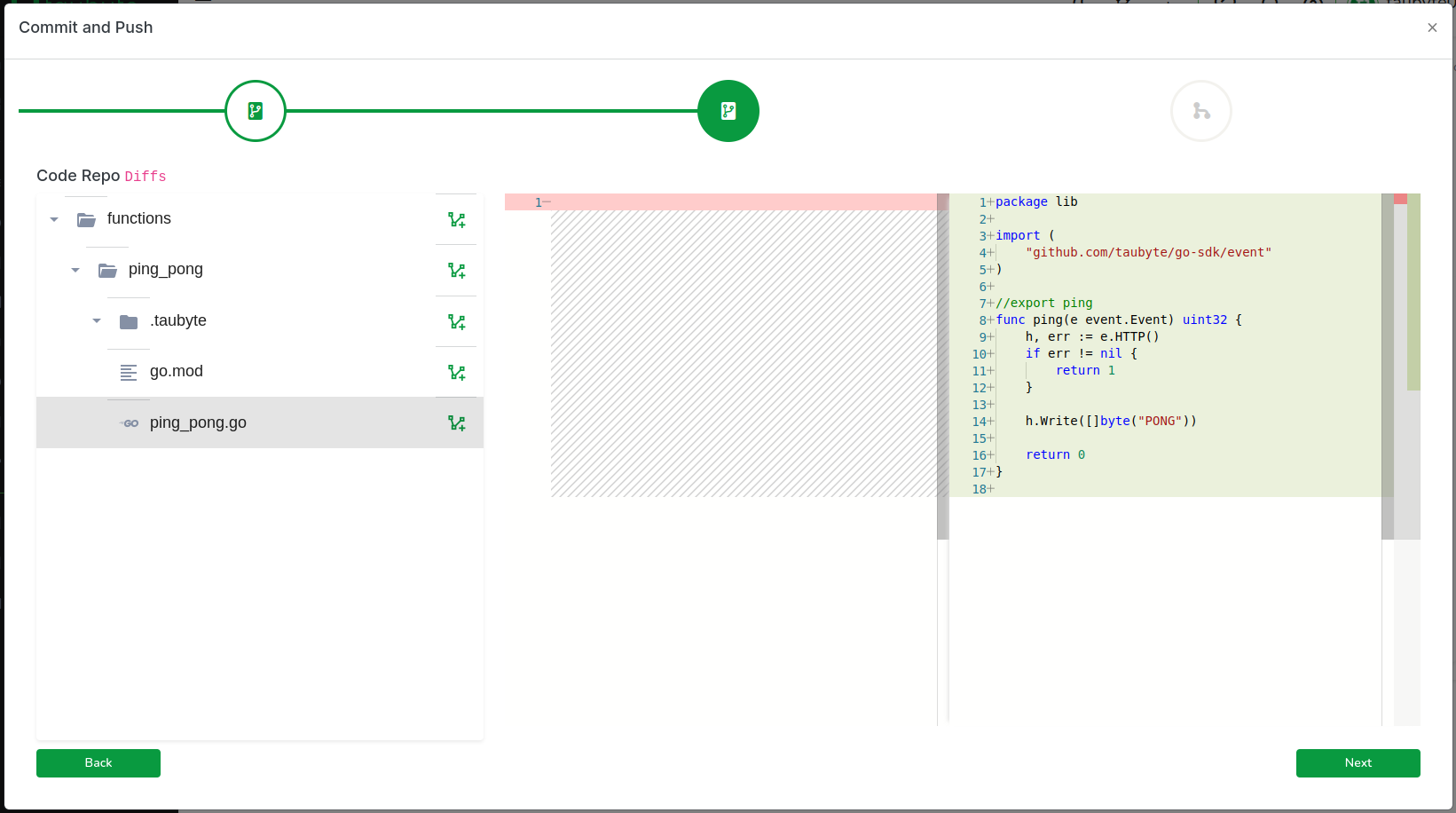Click the first step branch icon in stepper
This screenshot has width=1456, height=813.
(256, 111)
